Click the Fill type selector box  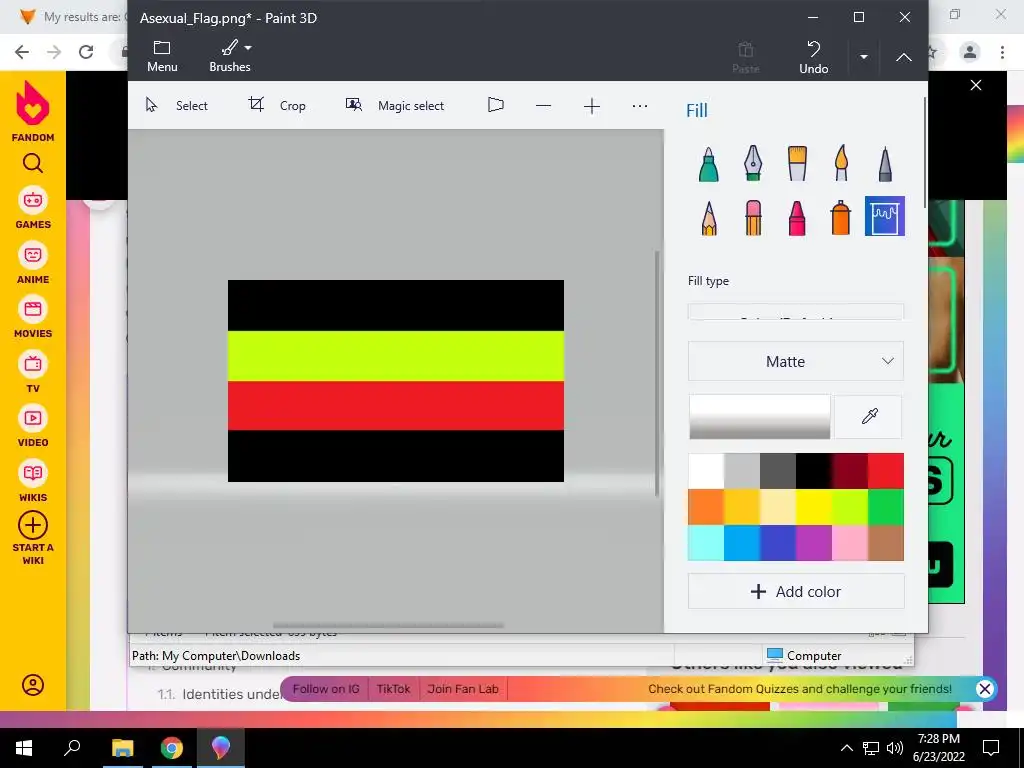(795, 312)
